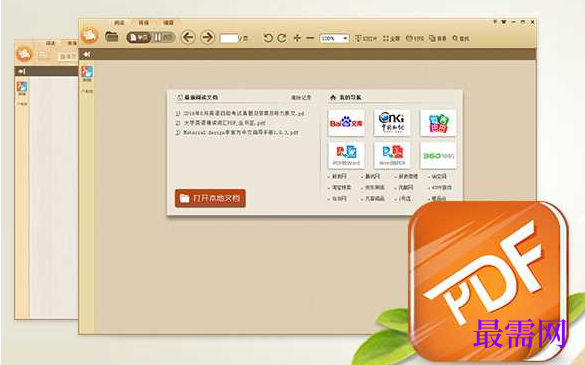
Task: Zoom out with the minus icon
Action: pos(310,38)
